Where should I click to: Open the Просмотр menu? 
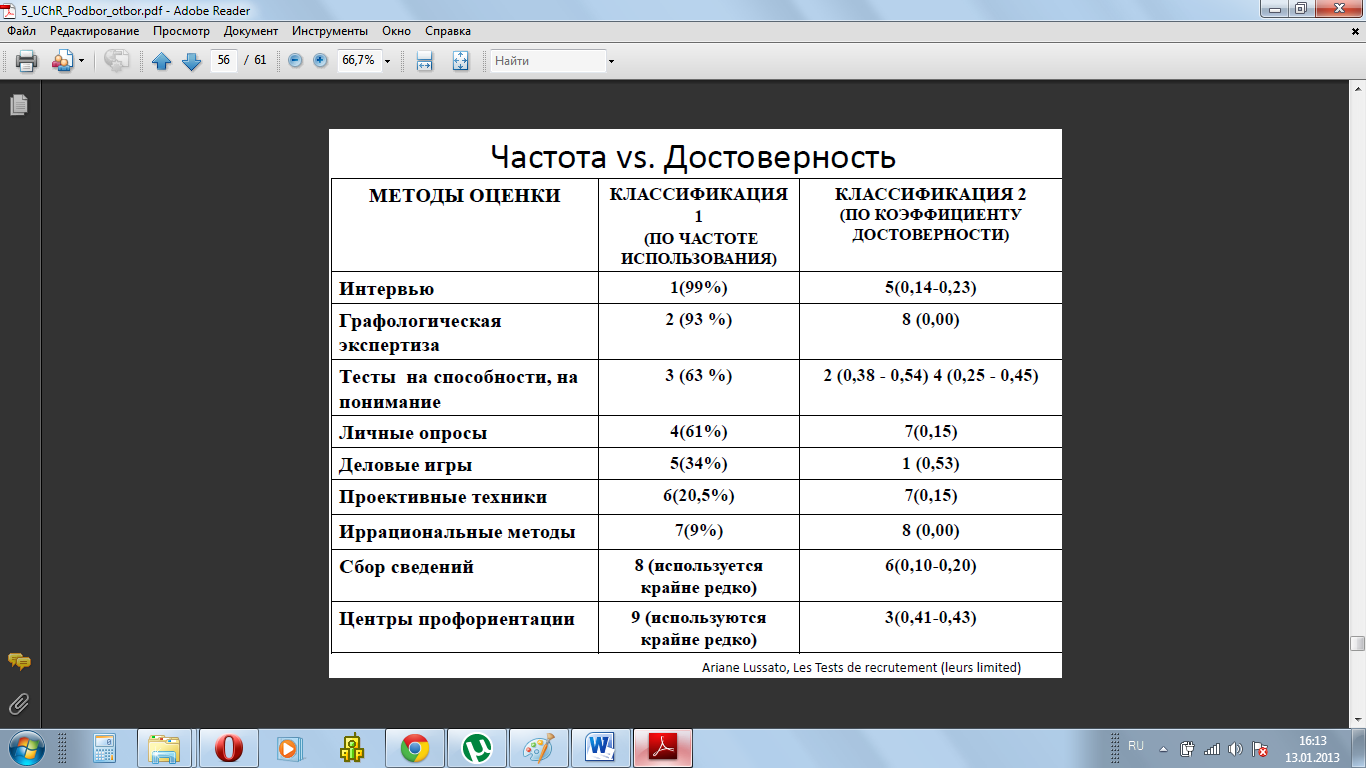(x=181, y=31)
